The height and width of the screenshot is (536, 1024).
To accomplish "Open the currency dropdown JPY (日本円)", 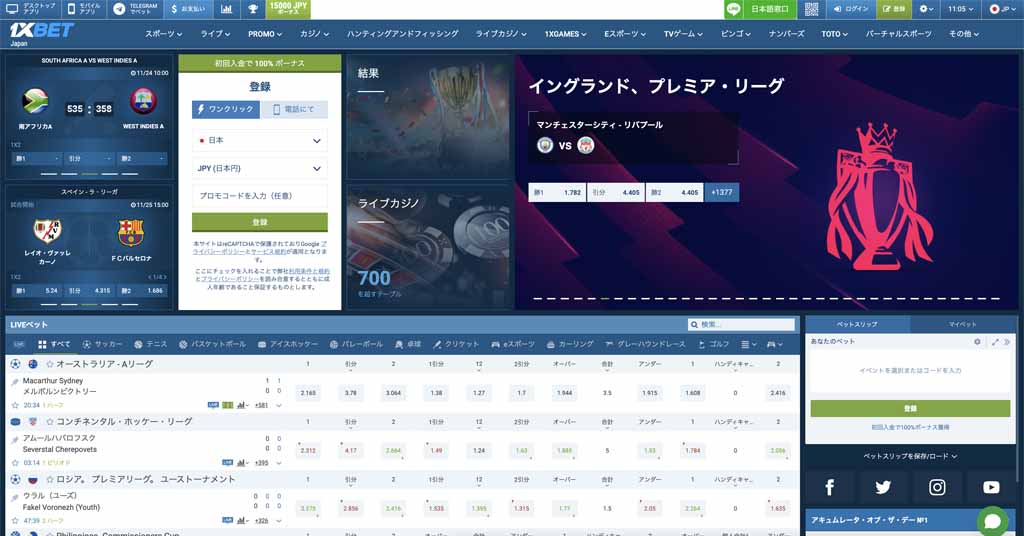I will tap(259, 168).
